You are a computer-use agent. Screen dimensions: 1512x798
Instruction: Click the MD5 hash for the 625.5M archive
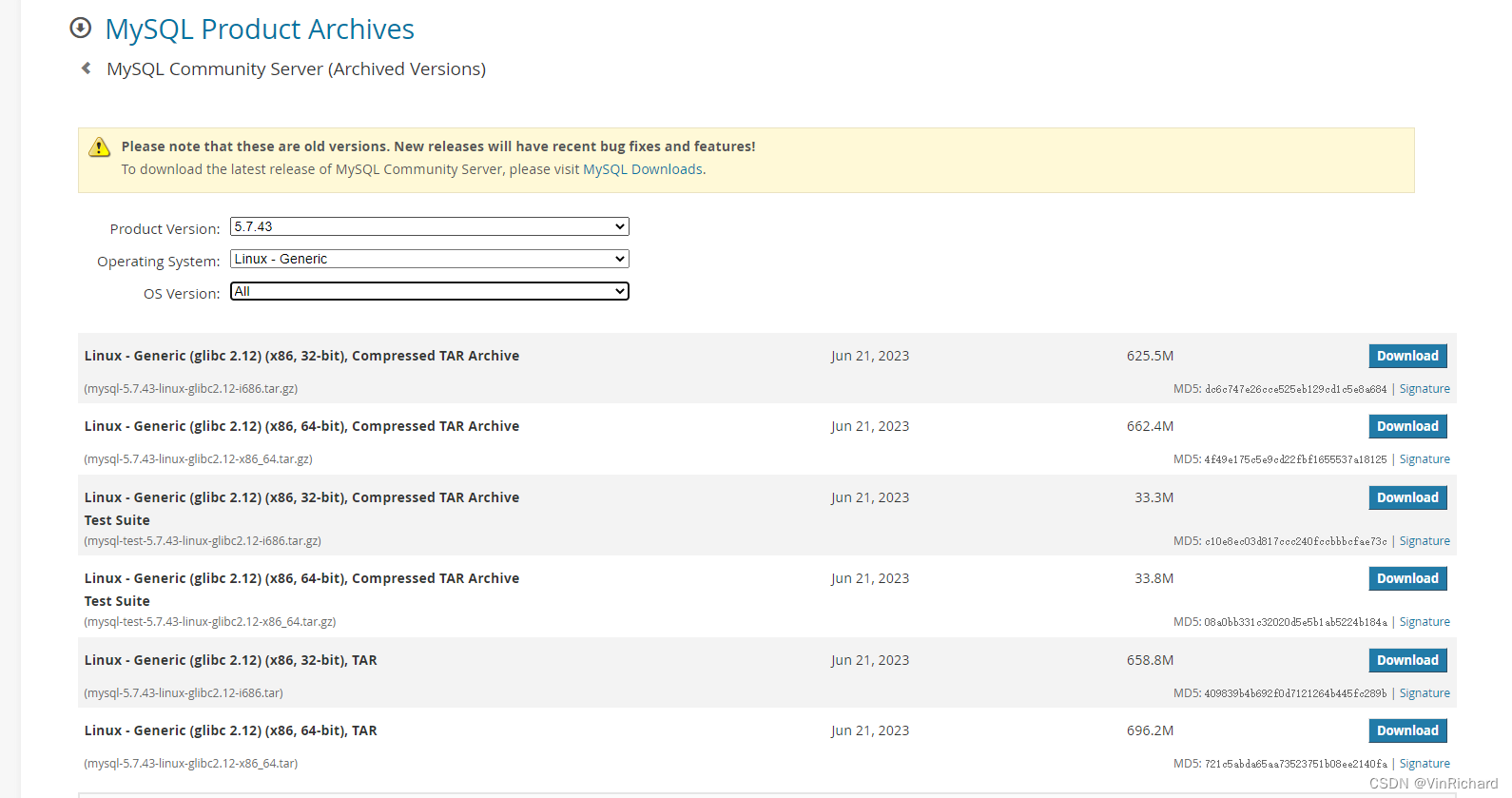(1295, 389)
